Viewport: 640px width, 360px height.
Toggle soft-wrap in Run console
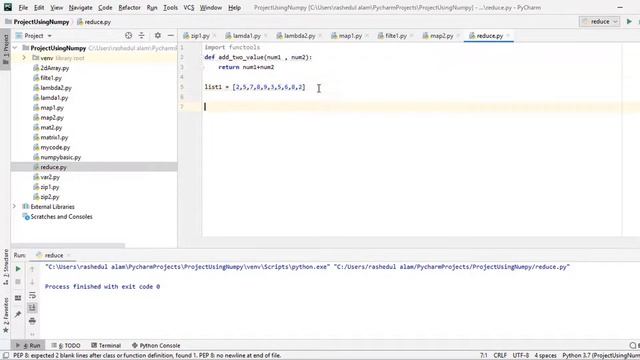32,295
